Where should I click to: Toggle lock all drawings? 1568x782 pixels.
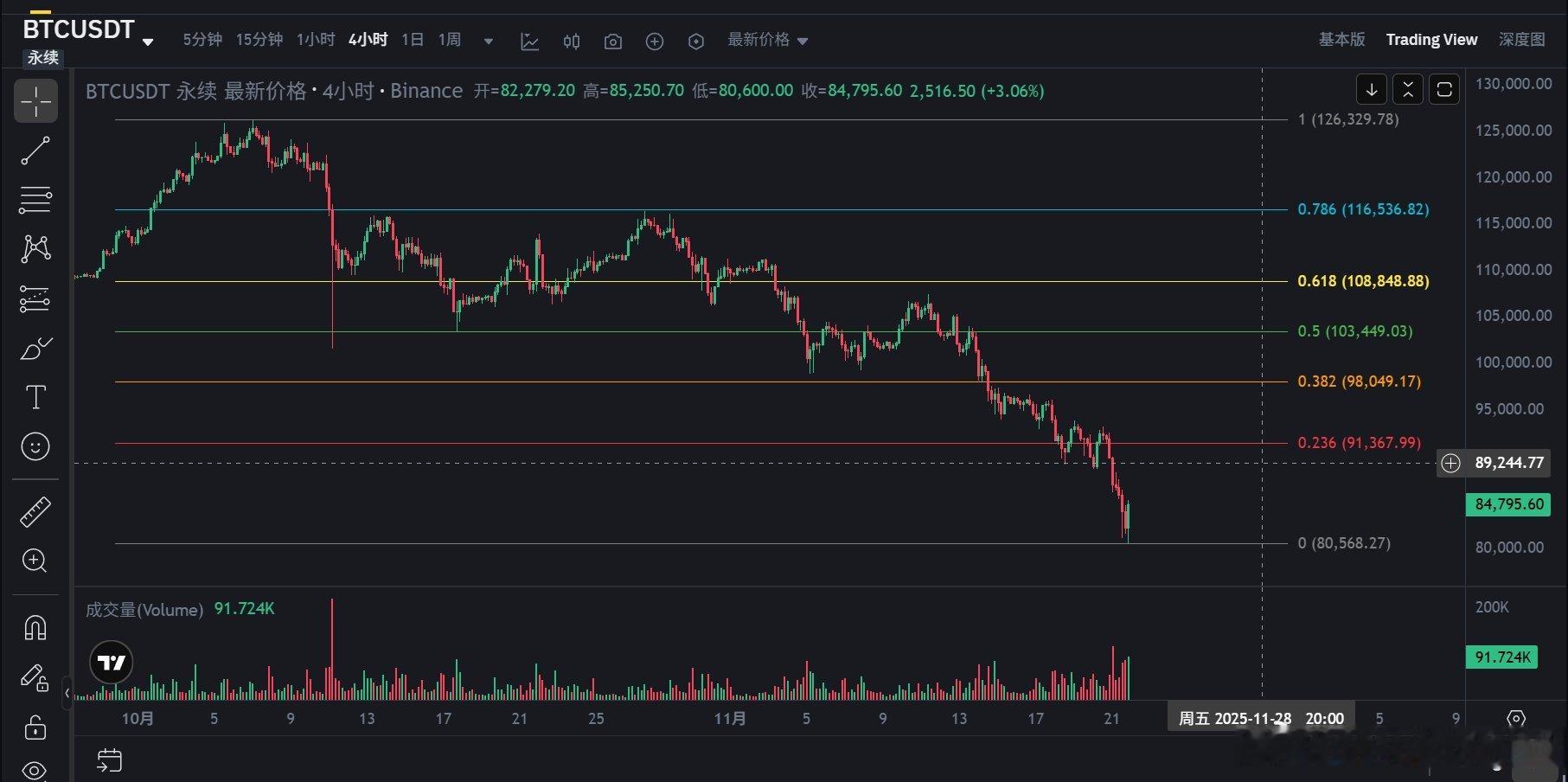tap(35, 727)
